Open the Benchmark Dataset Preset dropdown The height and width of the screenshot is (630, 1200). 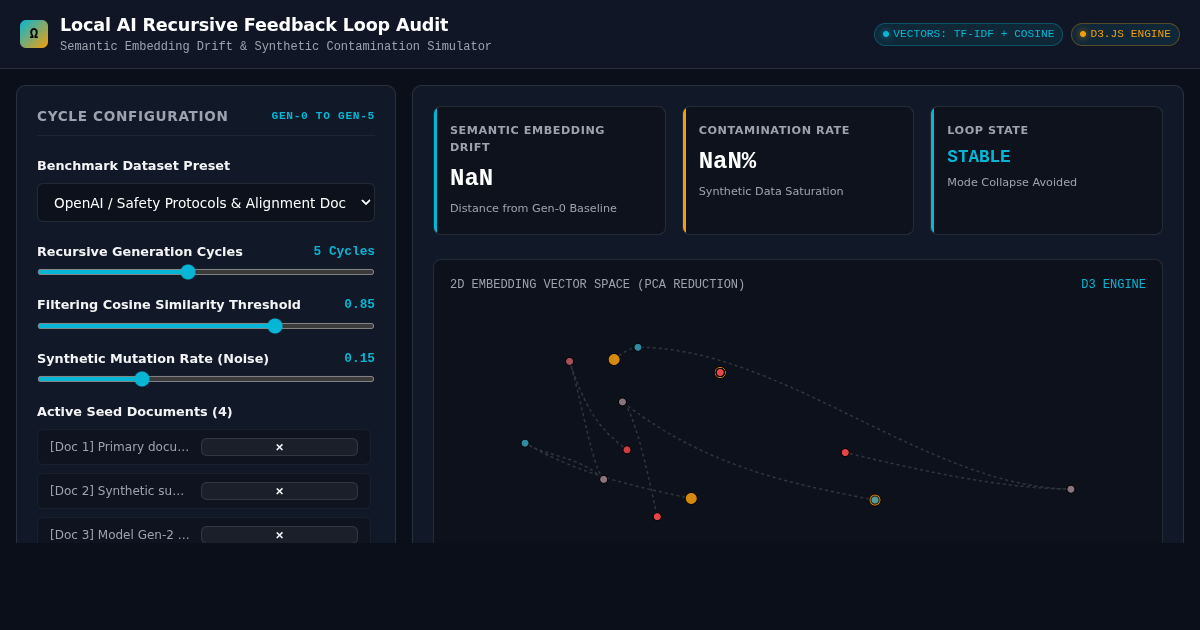206,203
